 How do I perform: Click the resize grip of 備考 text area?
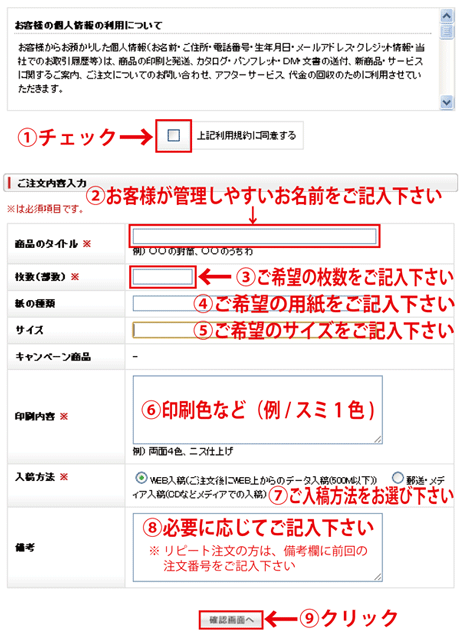(378, 577)
